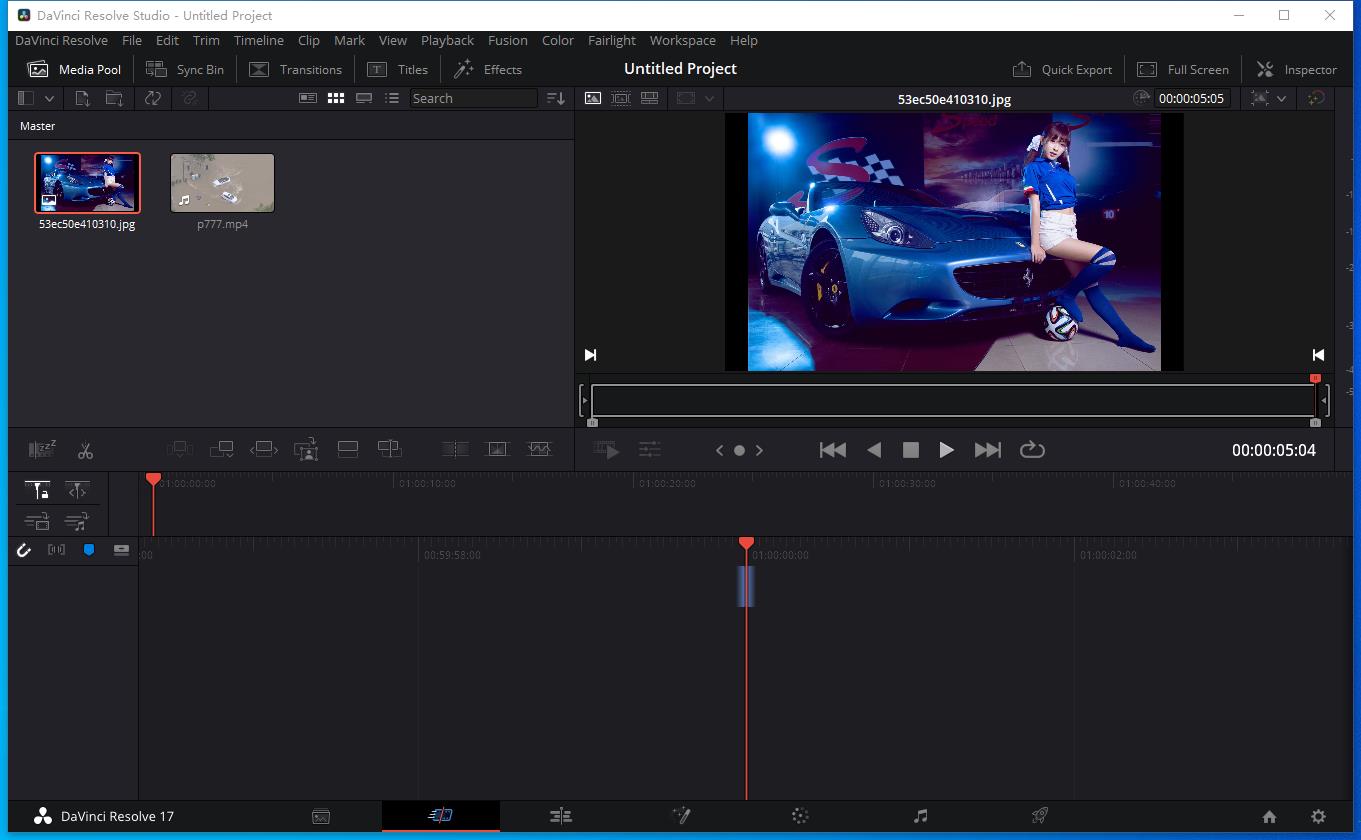Image resolution: width=1361 pixels, height=840 pixels.
Task: Click the viewer jog bar scrubber
Action: (x=954, y=401)
